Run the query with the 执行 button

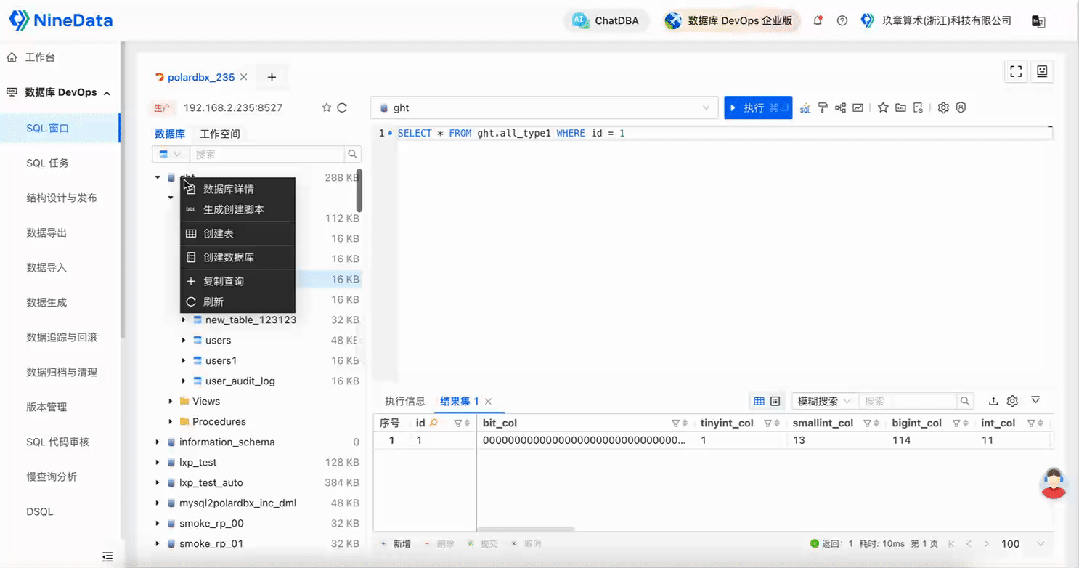(x=758, y=108)
